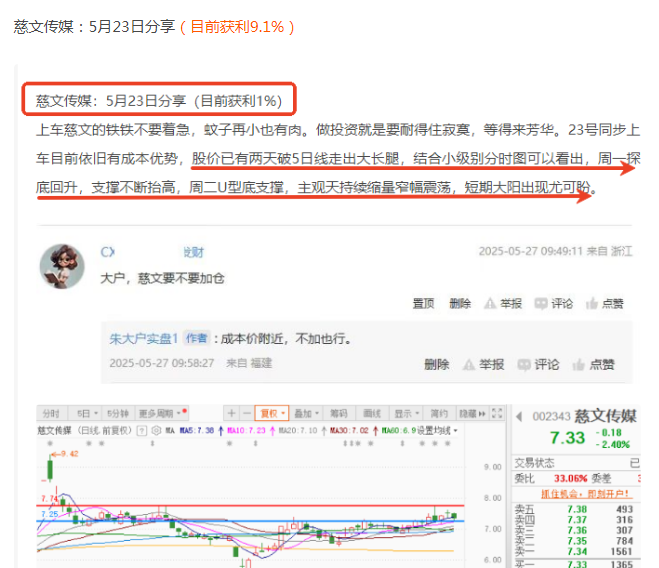Report the top comment via 举报
This screenshot has height=568, width=659.
tap(503, 304)
